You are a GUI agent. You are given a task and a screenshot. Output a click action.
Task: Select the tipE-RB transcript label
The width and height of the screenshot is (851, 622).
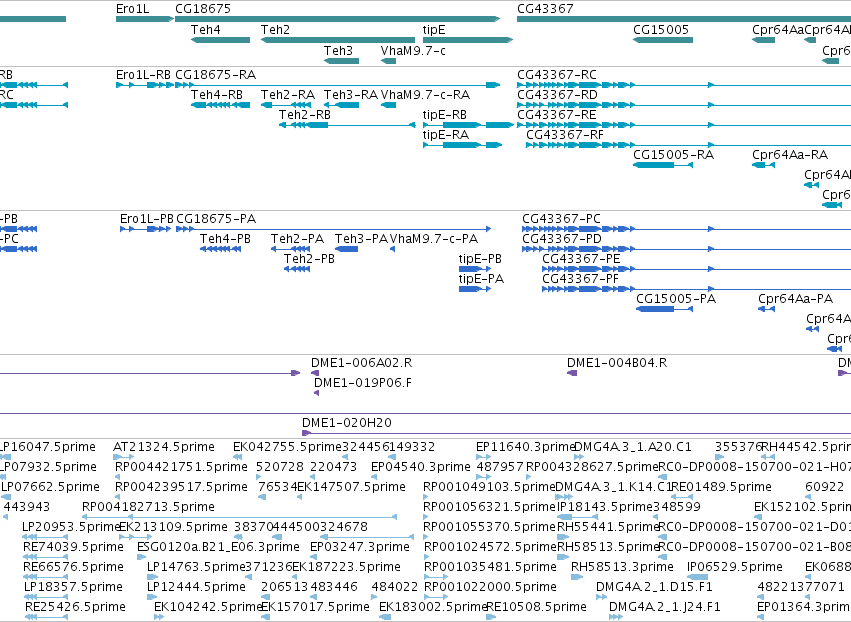445,115
